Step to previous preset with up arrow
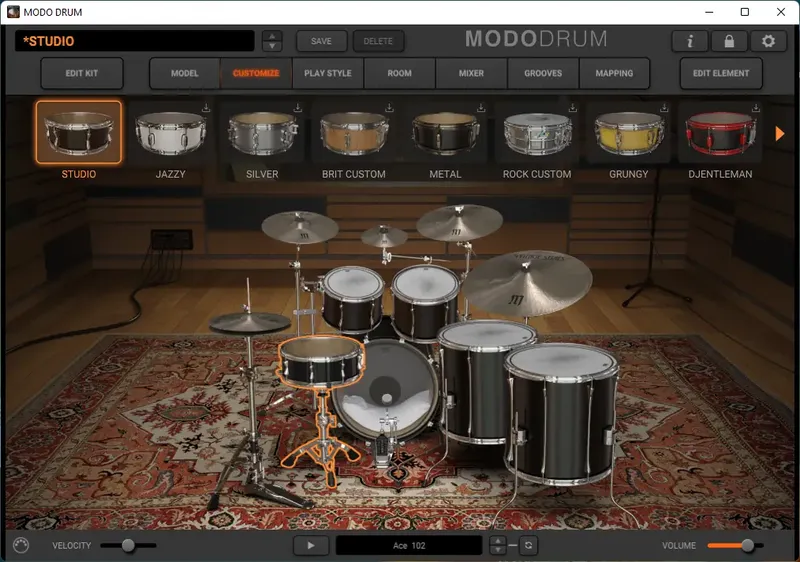 tap(272, 36)
